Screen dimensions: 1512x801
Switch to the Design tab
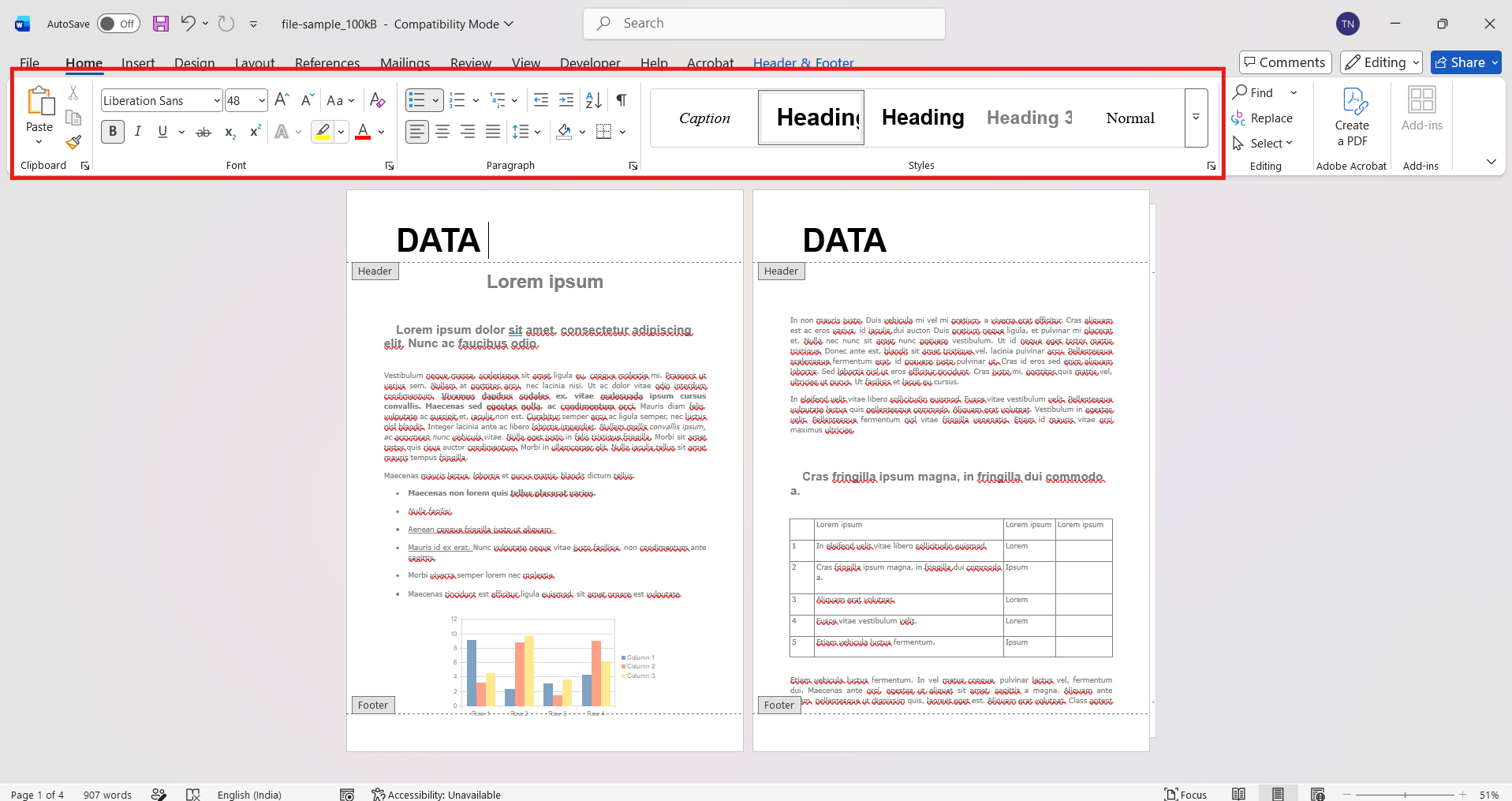click(x=195, y=63)
